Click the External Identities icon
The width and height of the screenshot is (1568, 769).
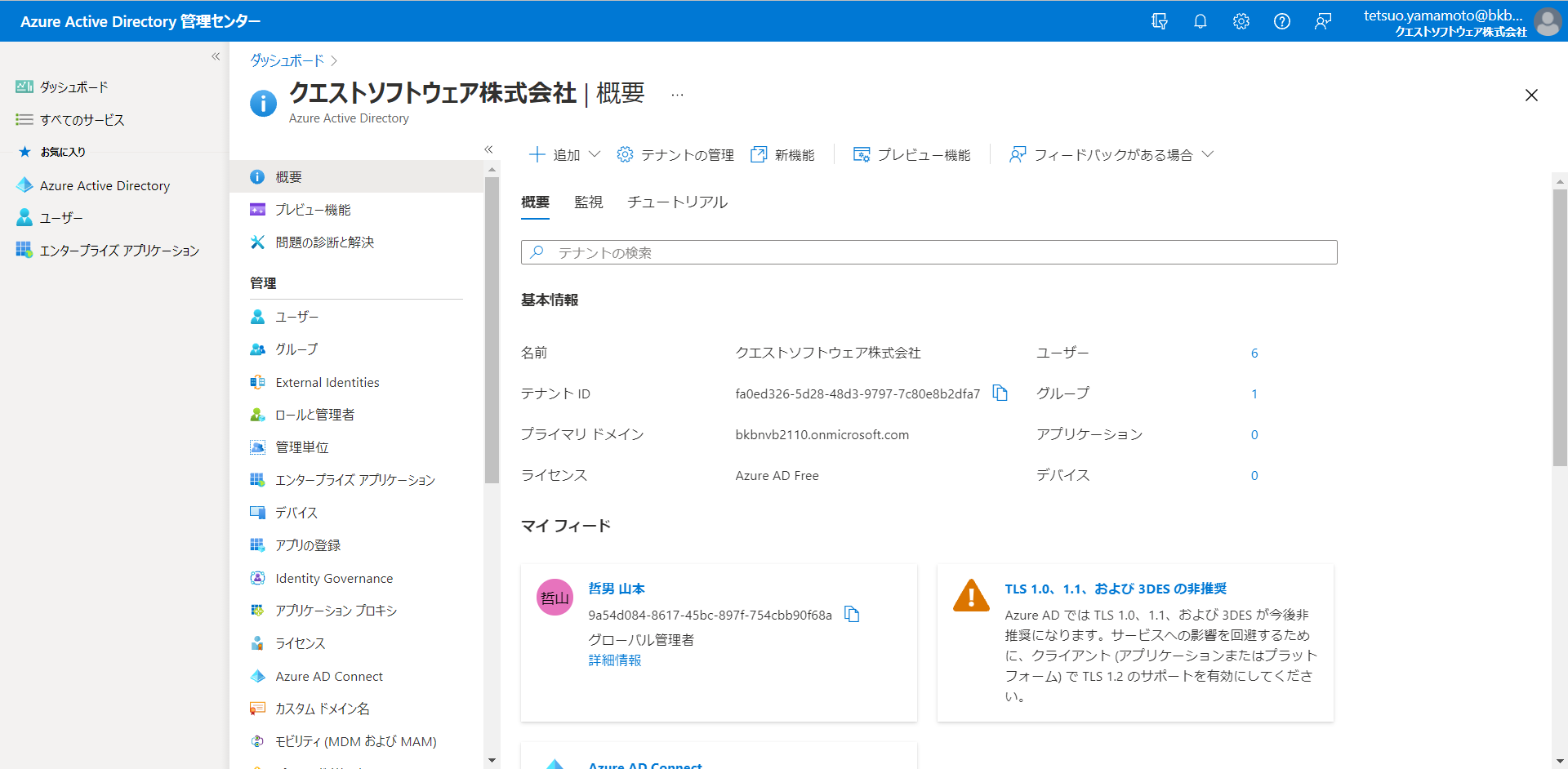tap(257, 382)
